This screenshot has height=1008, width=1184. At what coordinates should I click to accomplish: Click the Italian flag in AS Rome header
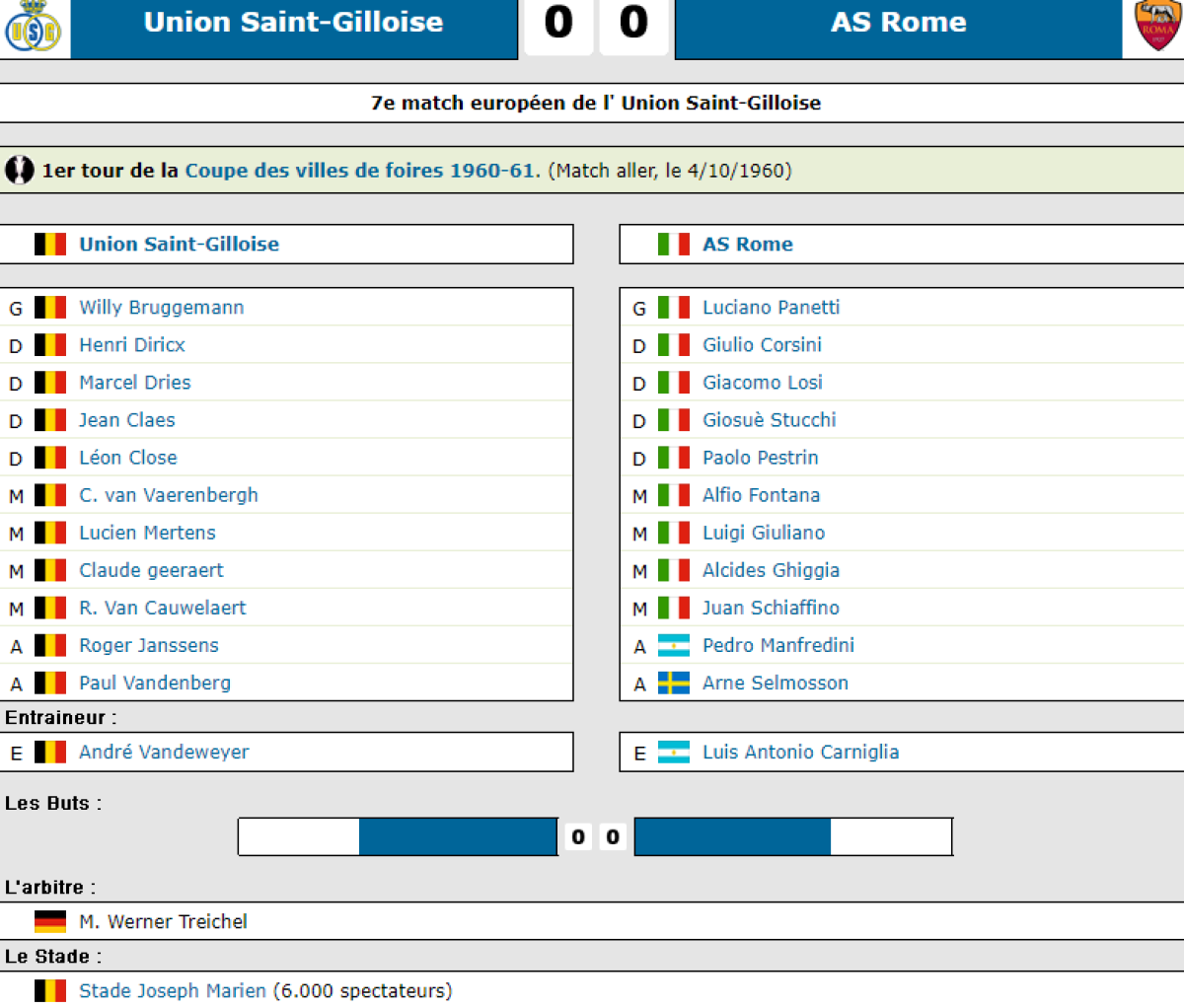point(674,245)
